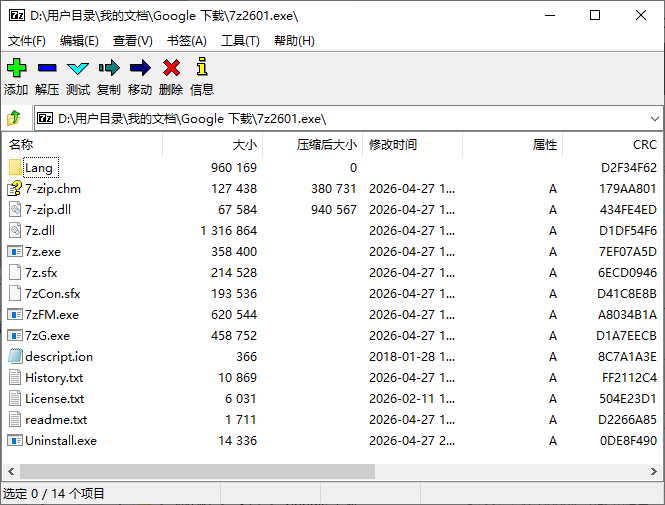
Task: Click the CRC value D2F34F62
Action: click(x=629, y=167)
